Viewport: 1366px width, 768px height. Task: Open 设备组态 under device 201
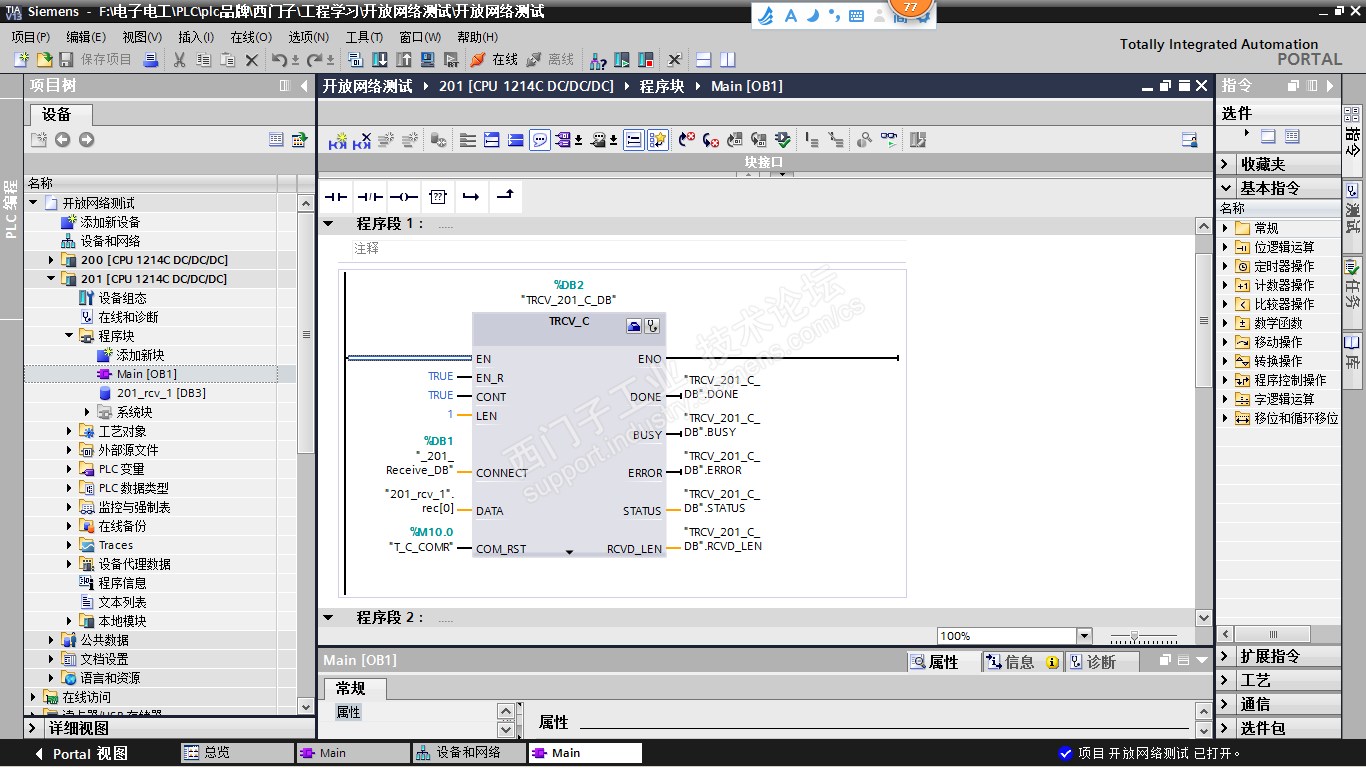[122, 298]
